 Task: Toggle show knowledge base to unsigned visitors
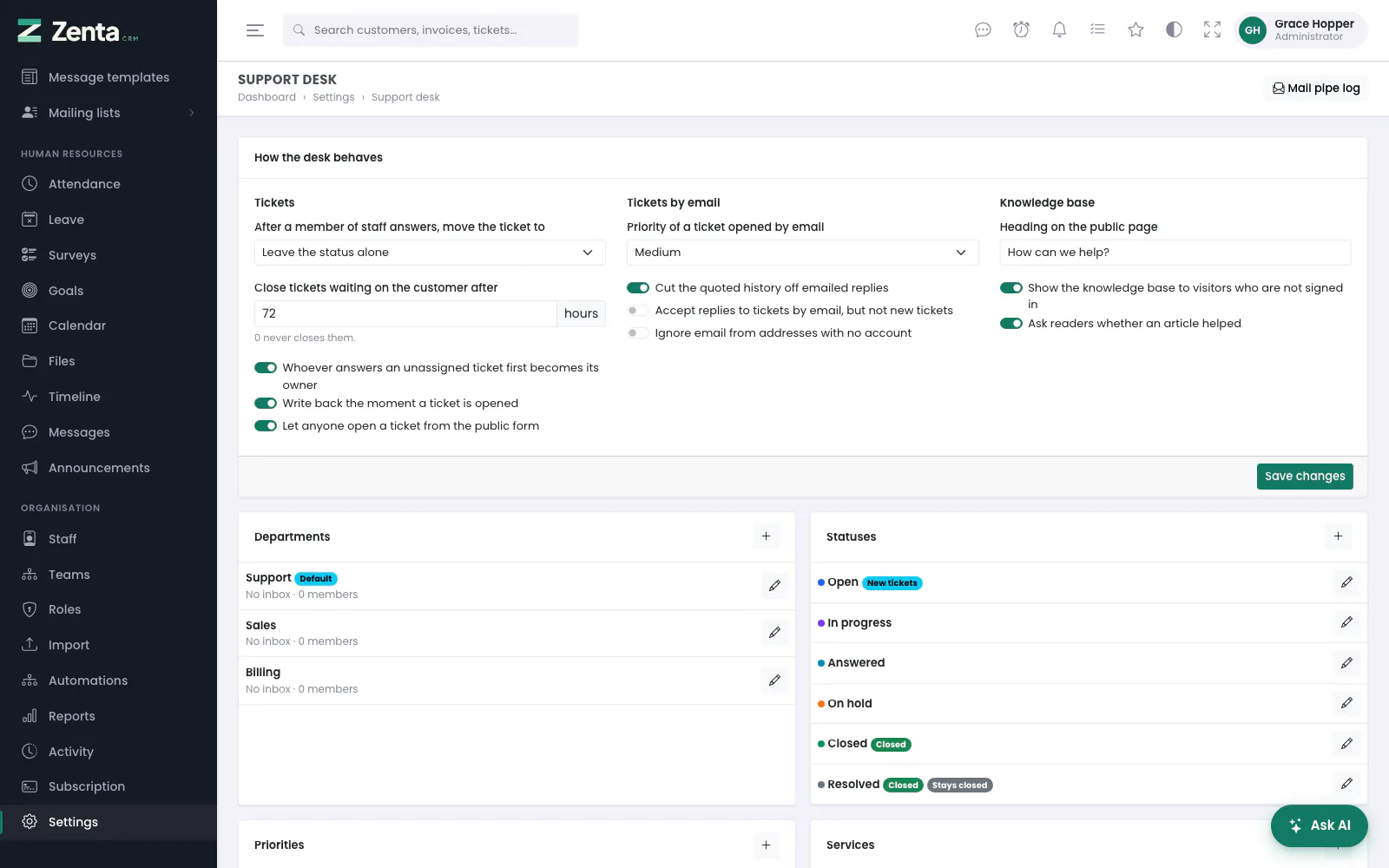[x=1011, y=288]
